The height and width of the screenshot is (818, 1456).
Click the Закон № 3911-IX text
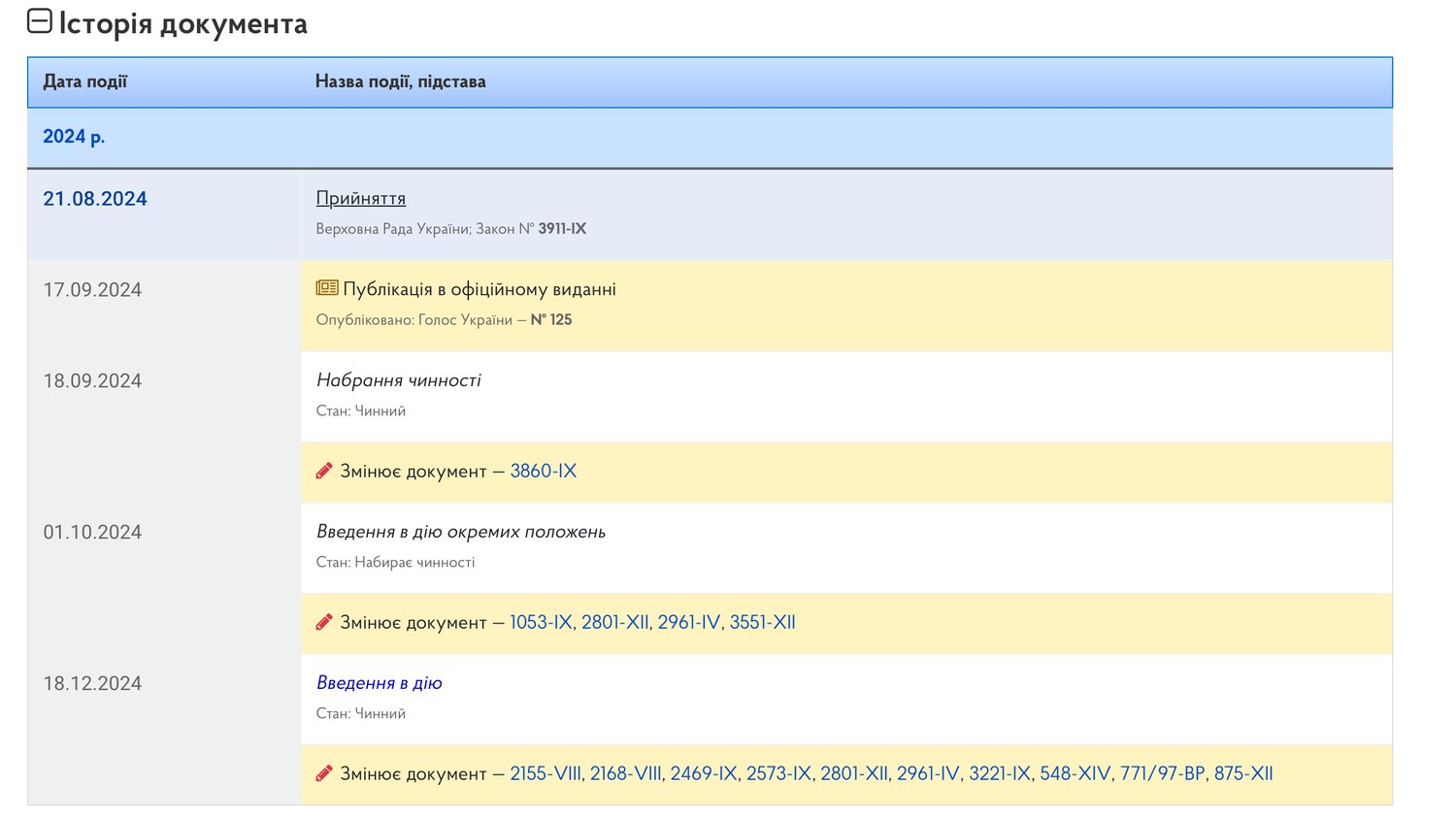coord(531,229)
